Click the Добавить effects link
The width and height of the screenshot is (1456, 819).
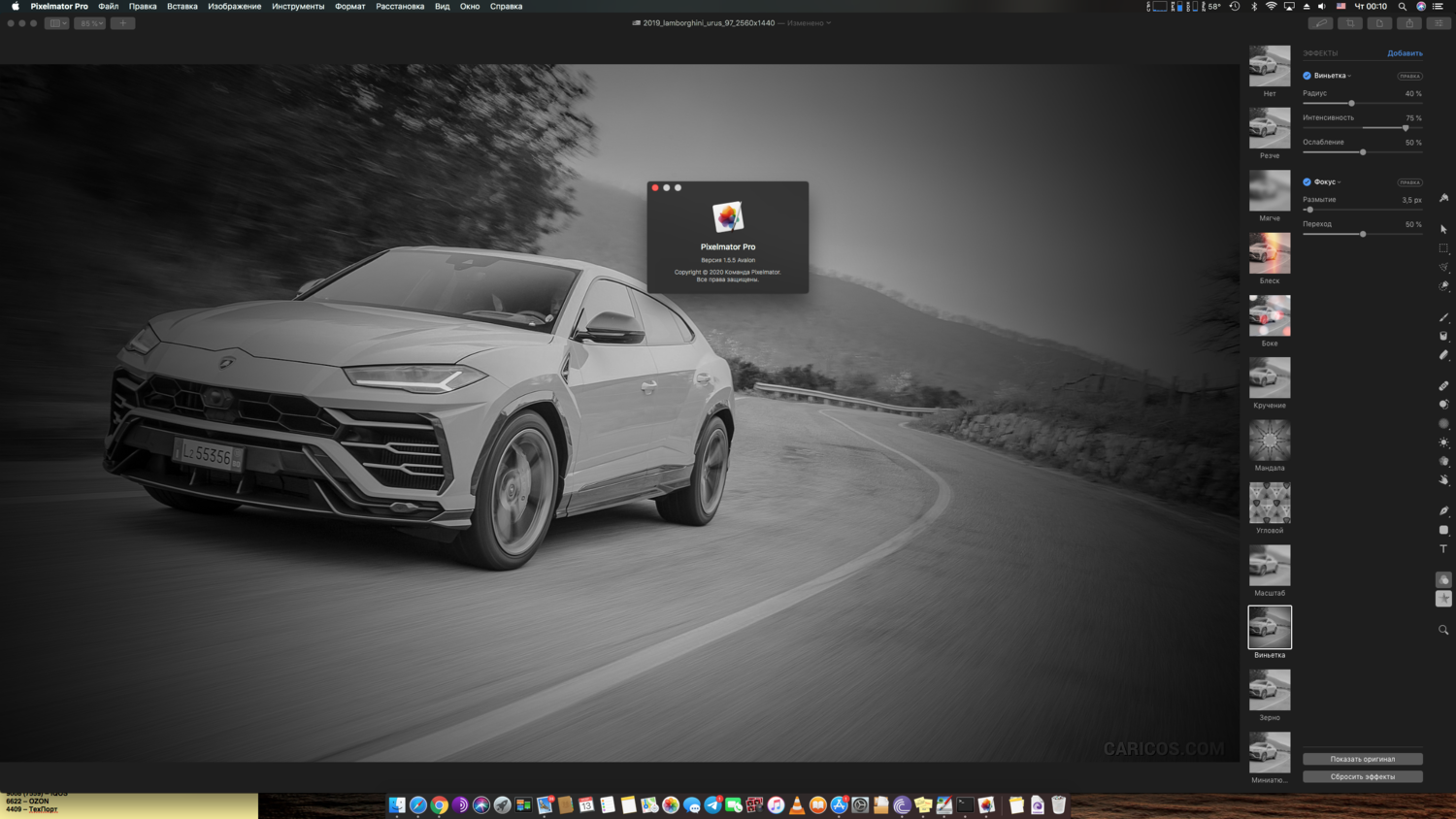tap(1405, 53)
